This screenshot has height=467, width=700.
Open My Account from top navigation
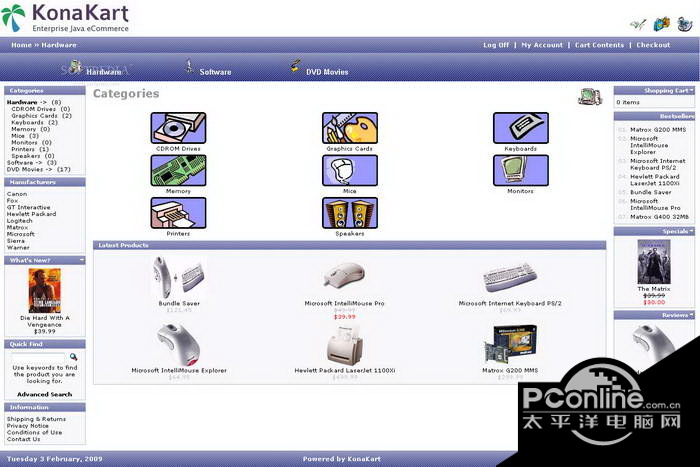(542, 45)
